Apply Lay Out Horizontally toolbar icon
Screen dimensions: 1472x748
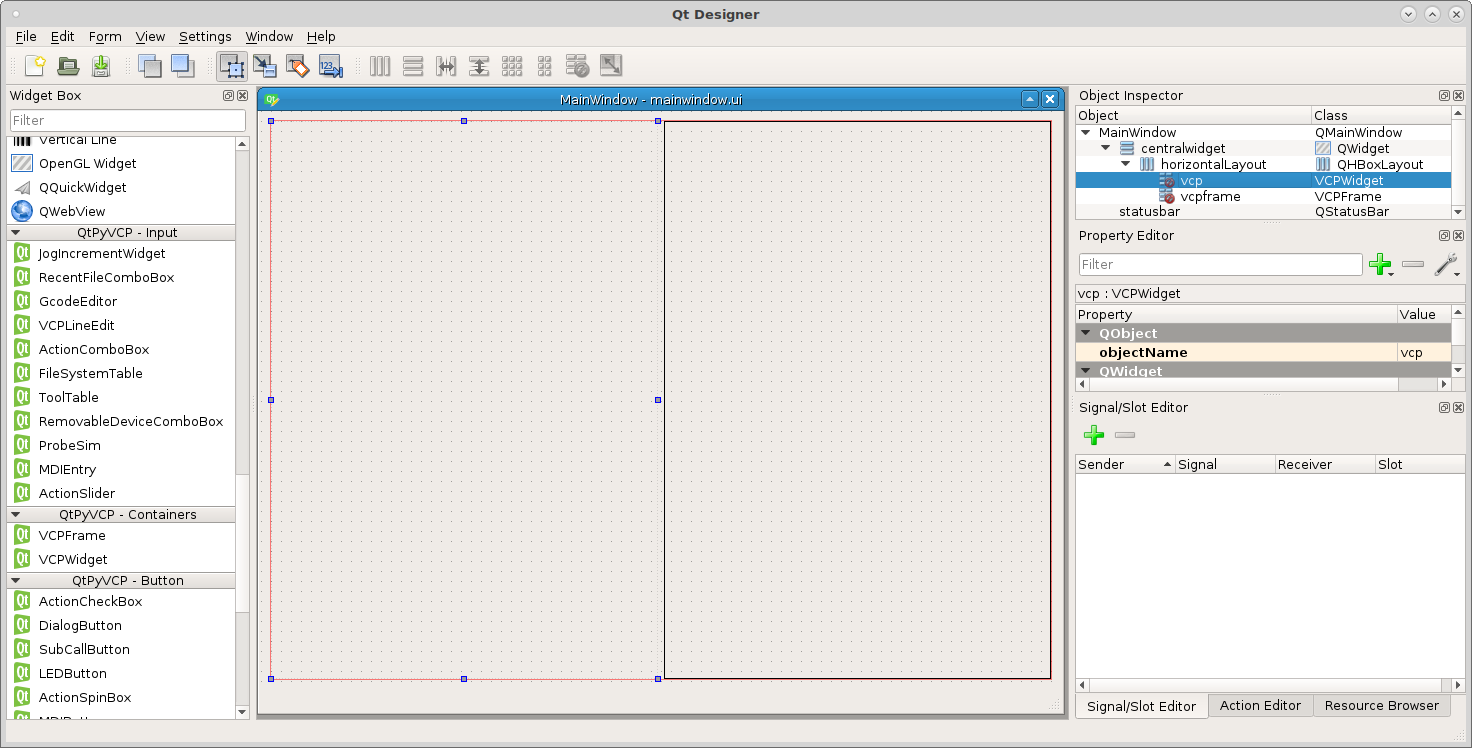pos(380,66)
